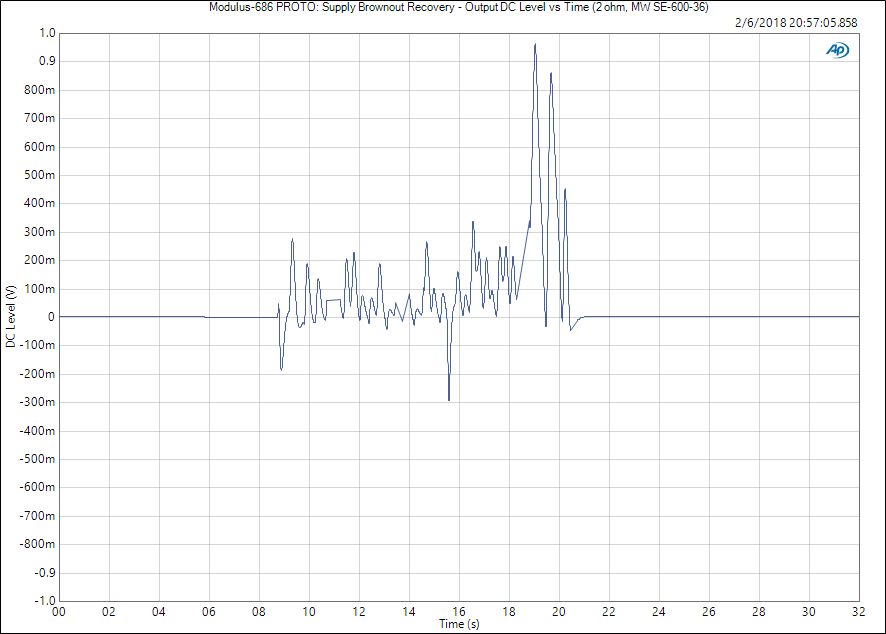Click the '-600m' y-axis value
Image resolution: width=886 pixels, height=634 pixels.
point(37,487)
